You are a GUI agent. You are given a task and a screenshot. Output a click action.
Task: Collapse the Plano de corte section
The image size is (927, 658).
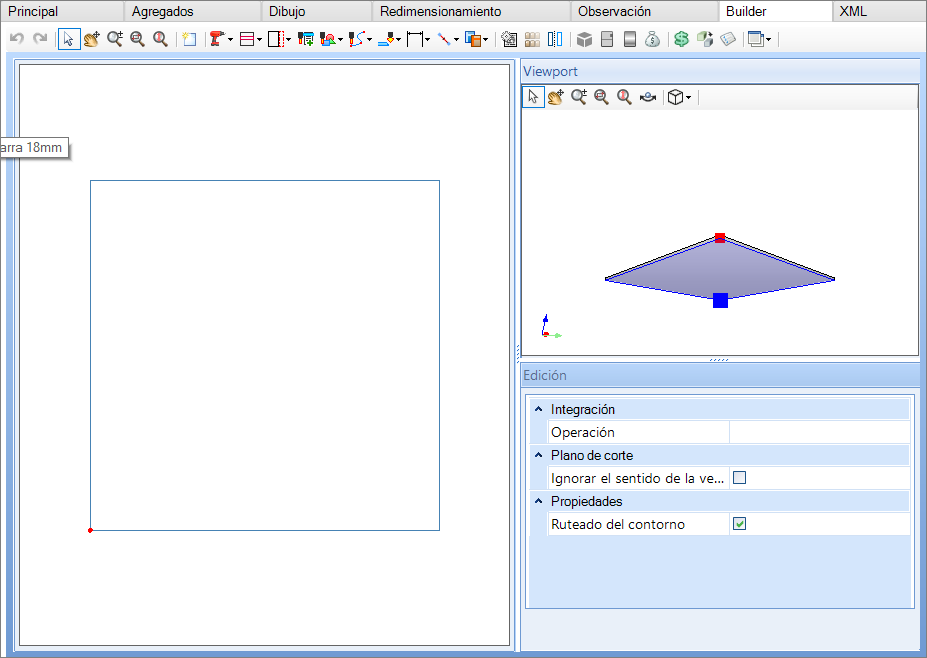(539, 455)
